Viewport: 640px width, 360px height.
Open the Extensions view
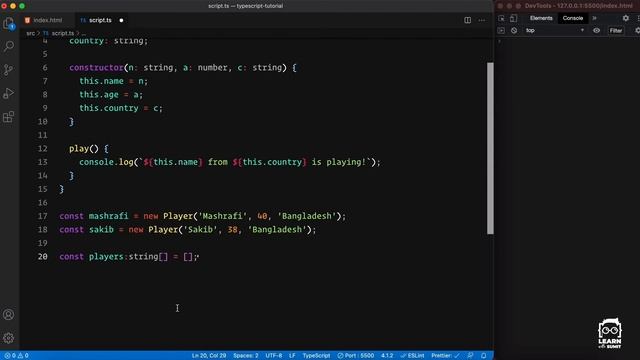pyautogui.click(x=9, y=117)
